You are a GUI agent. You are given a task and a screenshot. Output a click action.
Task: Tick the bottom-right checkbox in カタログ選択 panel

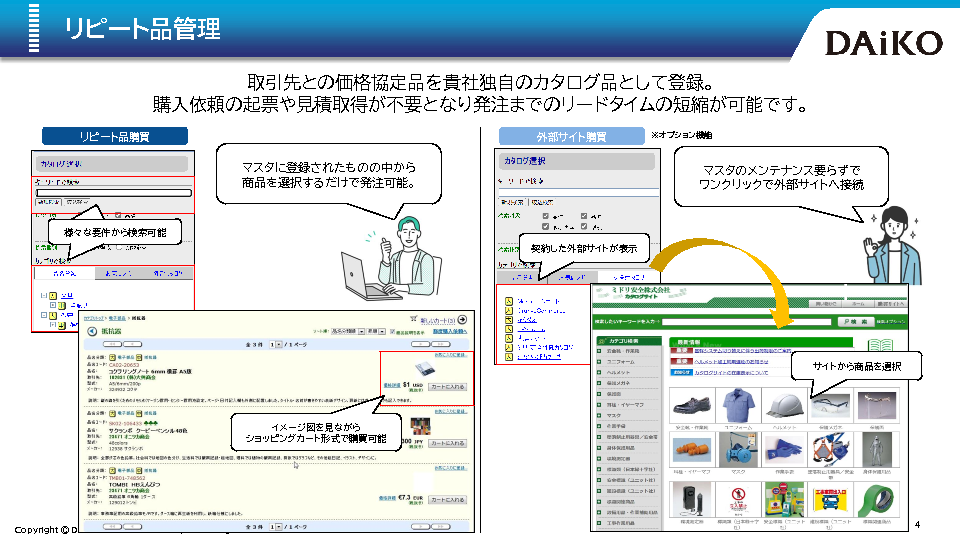pyautogui.click(x=583, y=227)
